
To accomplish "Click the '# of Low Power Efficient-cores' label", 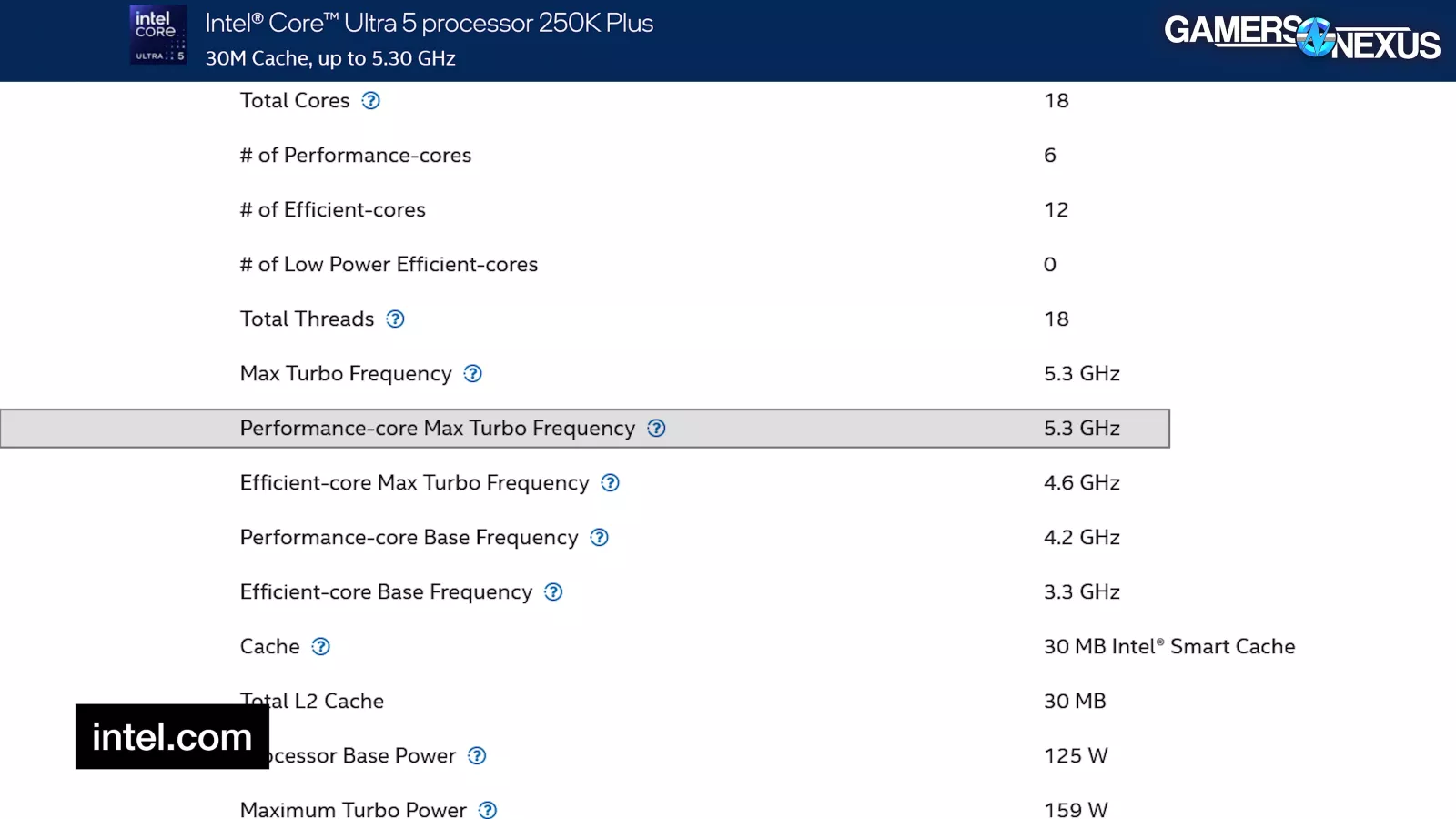I will click(x=389, y=265).
